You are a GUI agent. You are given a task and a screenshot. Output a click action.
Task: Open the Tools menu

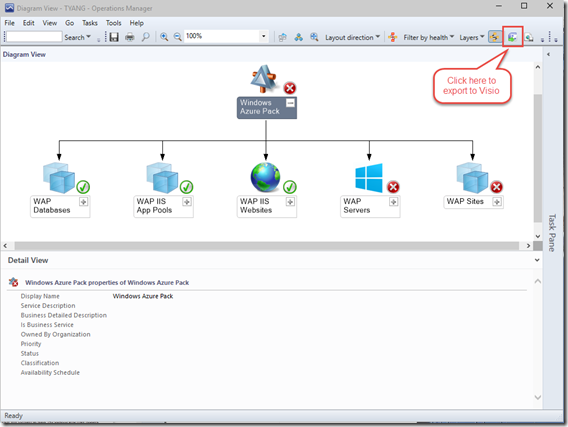tap(113, 23)
